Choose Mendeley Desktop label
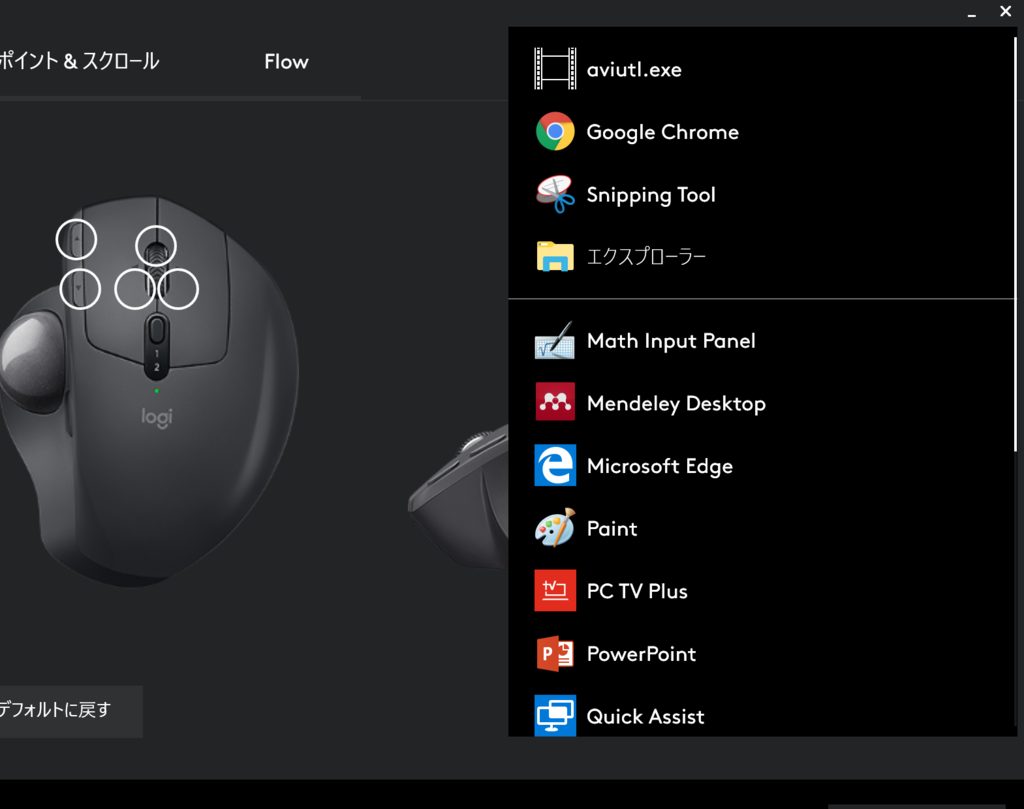Viewport: 1024px width, 809px height. [677, 404]
